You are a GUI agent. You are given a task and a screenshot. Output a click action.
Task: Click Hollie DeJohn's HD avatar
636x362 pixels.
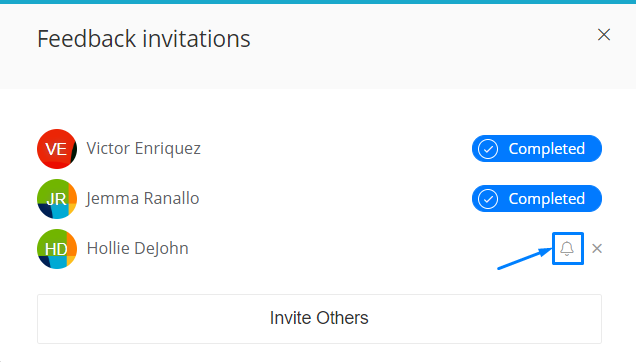[57, 249]
